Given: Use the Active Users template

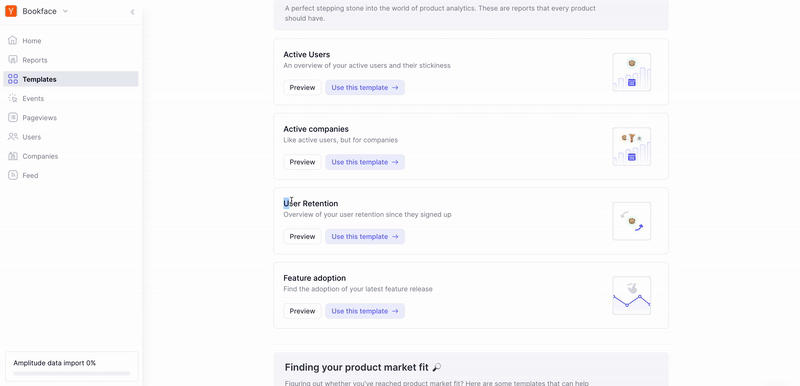Looking at the screenshot, I should 365,87.
